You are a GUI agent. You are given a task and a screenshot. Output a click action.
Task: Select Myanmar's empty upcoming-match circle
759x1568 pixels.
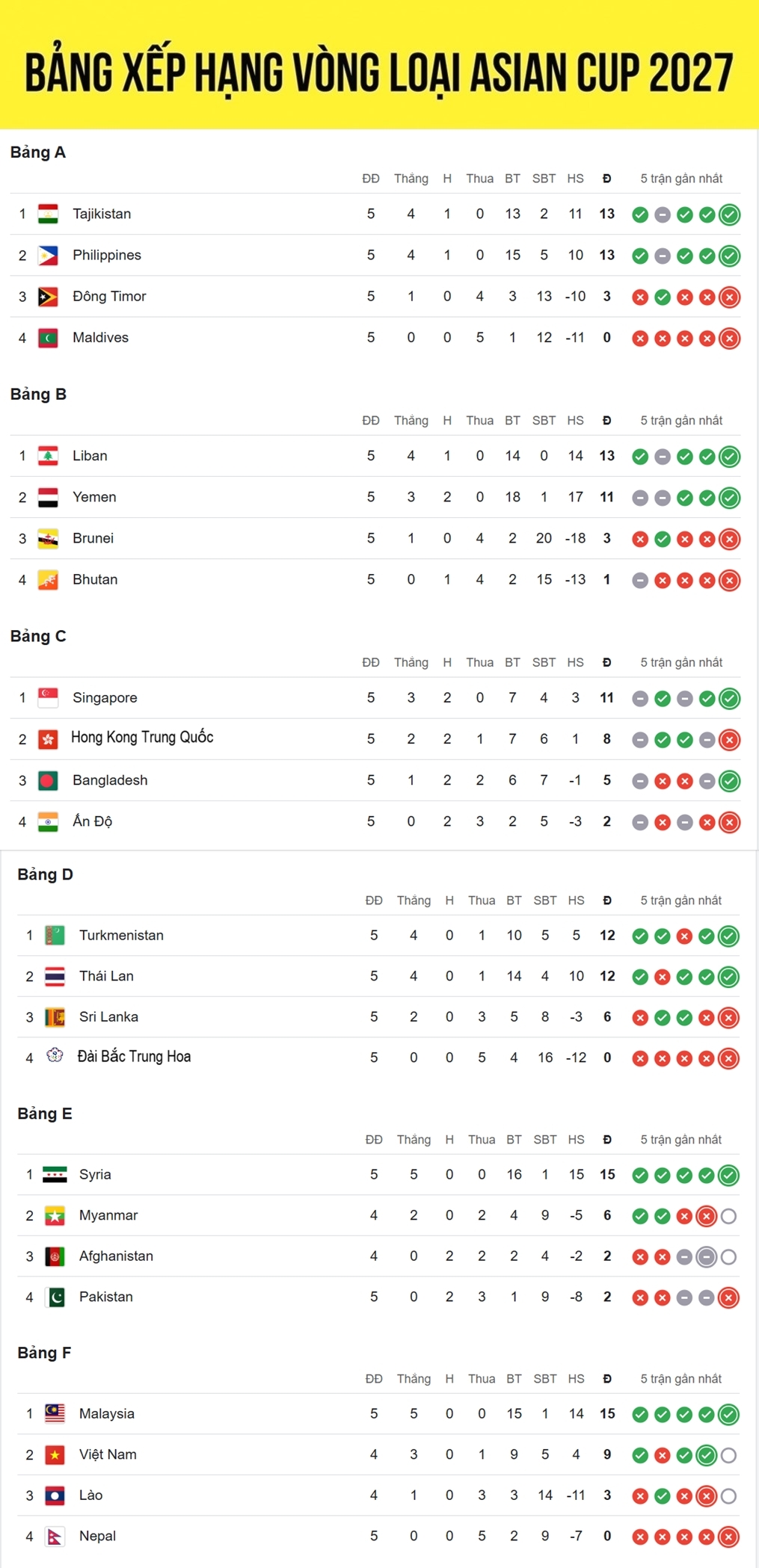728,1217
